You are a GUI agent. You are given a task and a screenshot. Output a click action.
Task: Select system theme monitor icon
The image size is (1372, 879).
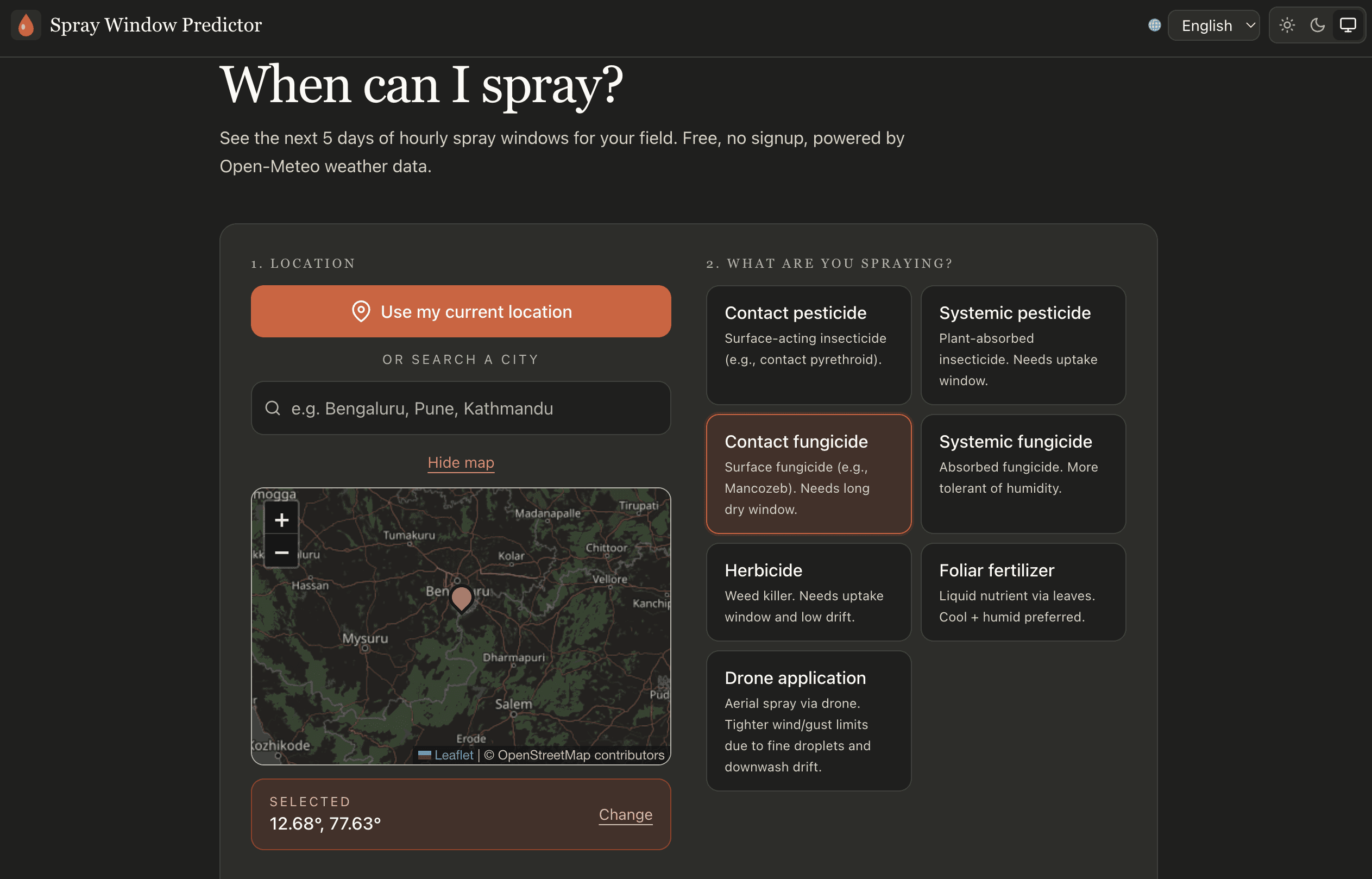tap(1348, 25)
